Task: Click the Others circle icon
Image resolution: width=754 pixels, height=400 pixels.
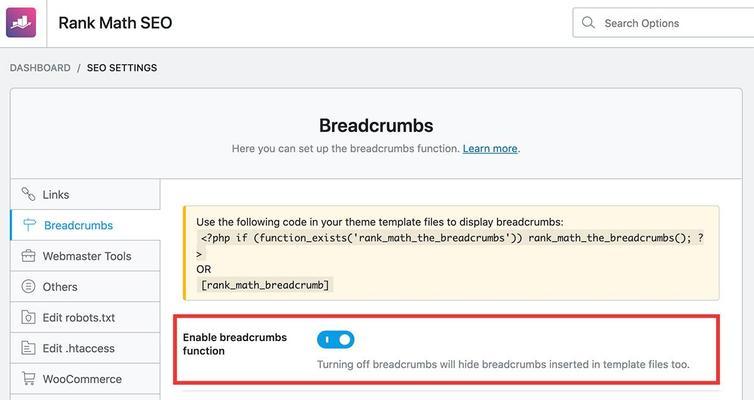Action: [x=28, y=287]
